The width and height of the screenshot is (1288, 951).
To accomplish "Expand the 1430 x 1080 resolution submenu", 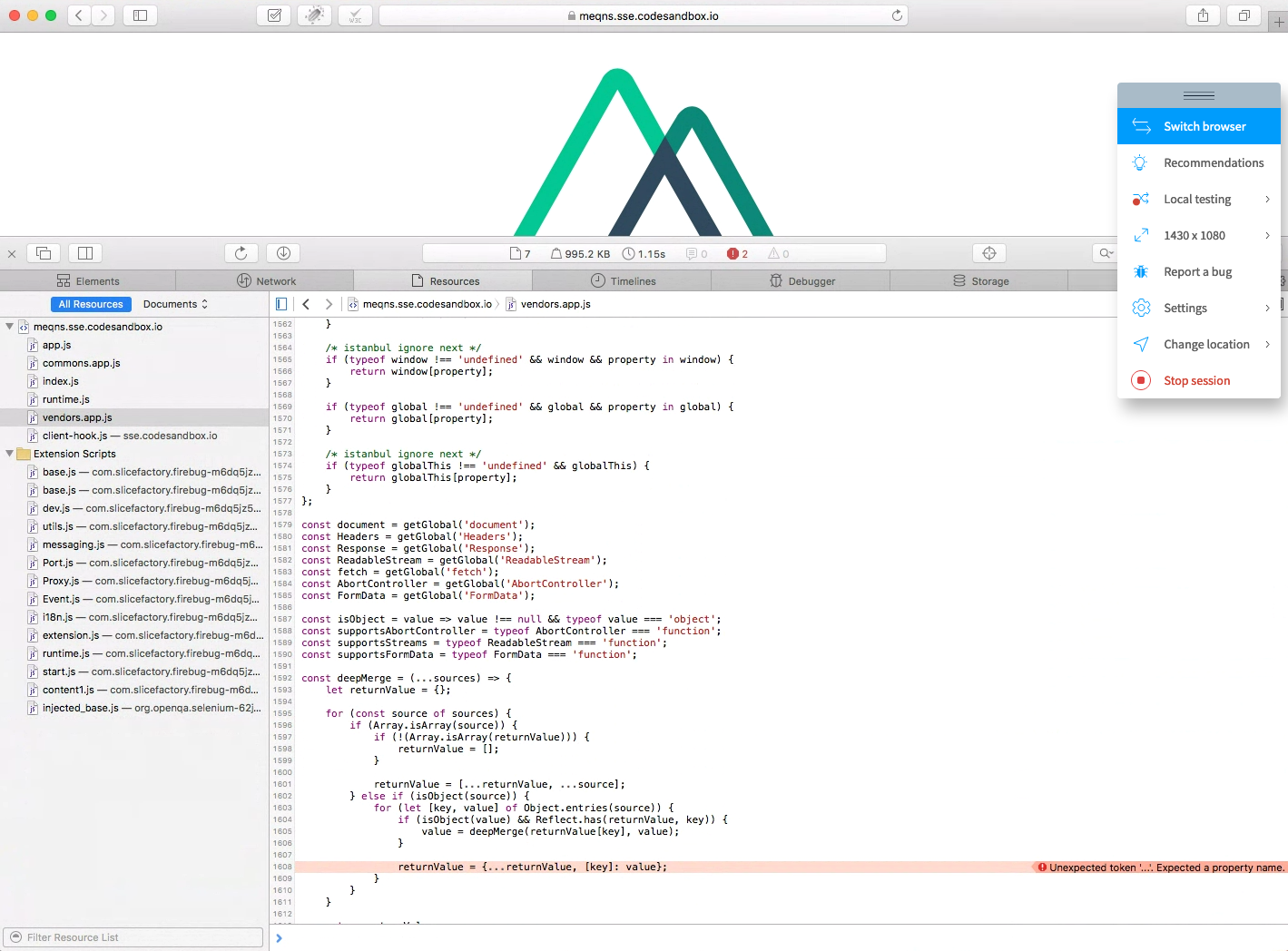I will pyautogui.click(x=1199, y=235).
